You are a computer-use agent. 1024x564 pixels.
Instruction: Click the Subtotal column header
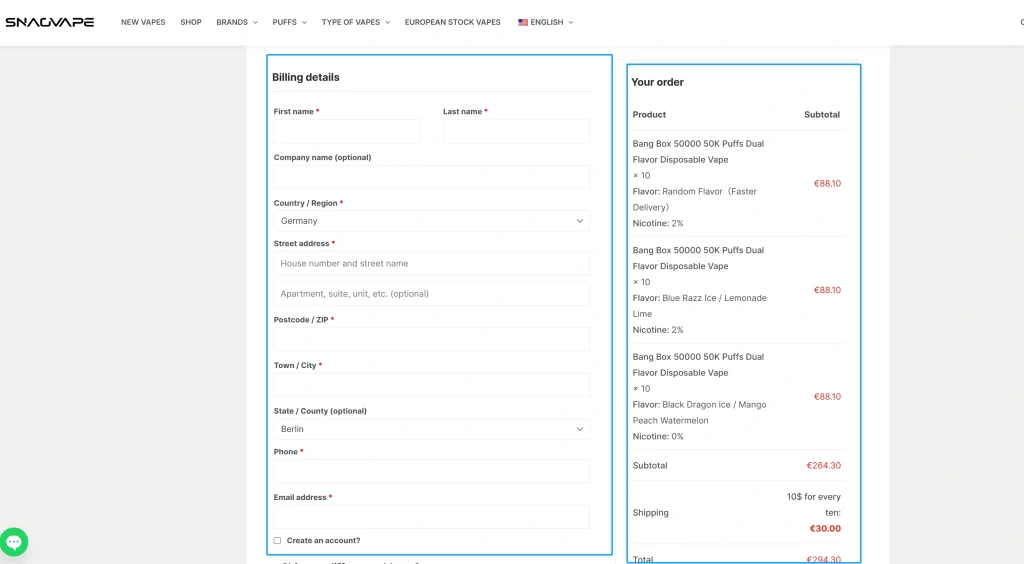pos(822,114)
